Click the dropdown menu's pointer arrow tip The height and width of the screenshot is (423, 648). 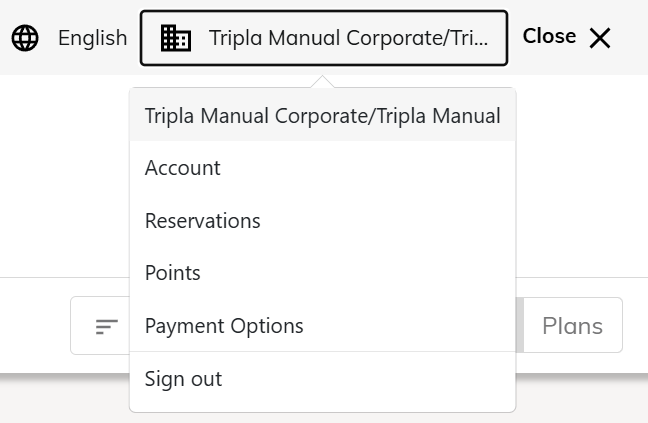323,80
